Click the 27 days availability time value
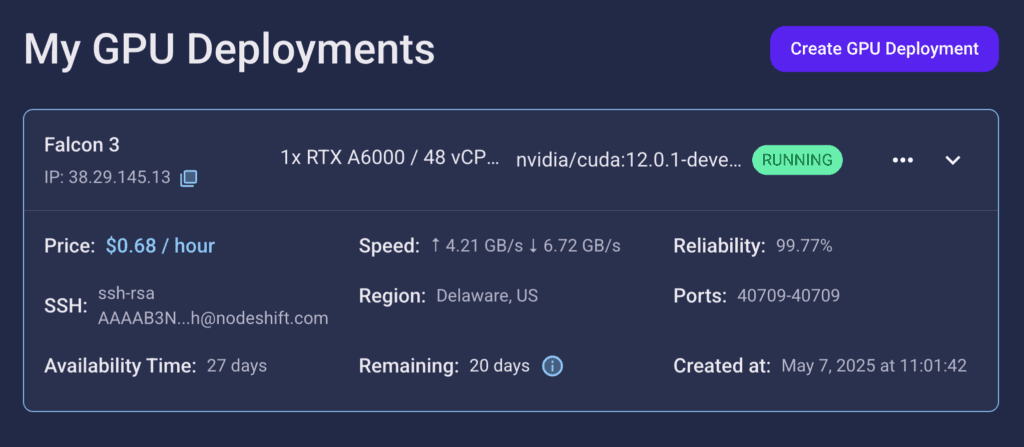Screen dimensions: 1024x447 tap(236, 366)
